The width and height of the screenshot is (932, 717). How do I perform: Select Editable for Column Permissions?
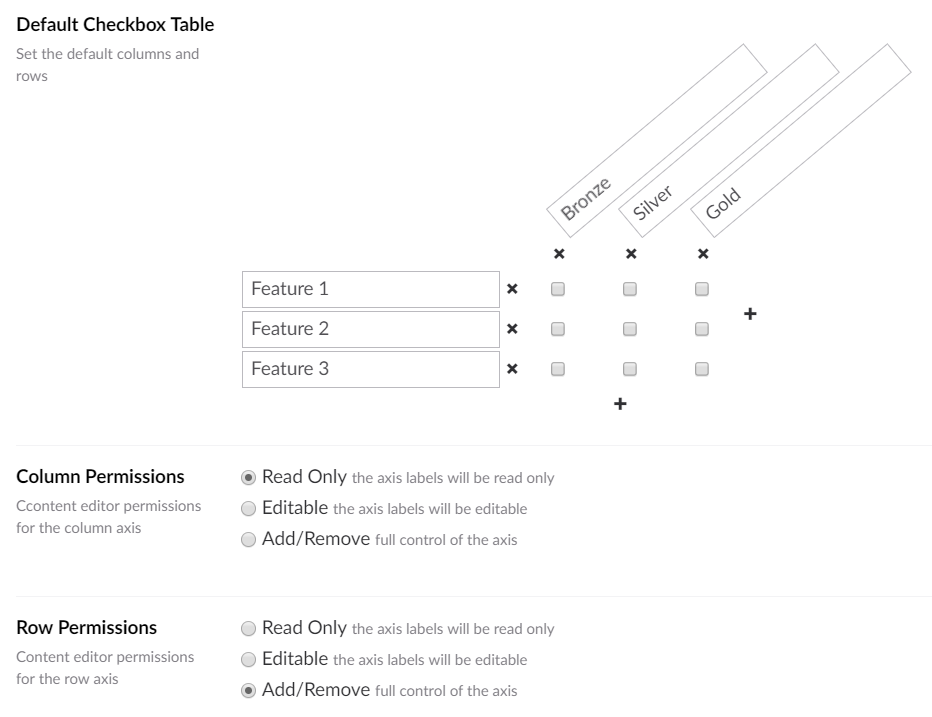point(248,508)
